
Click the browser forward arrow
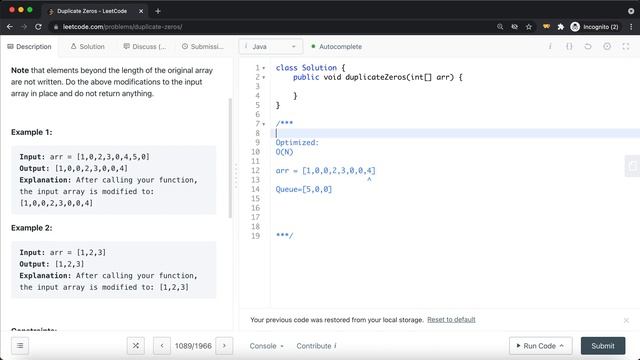(24, 27)
